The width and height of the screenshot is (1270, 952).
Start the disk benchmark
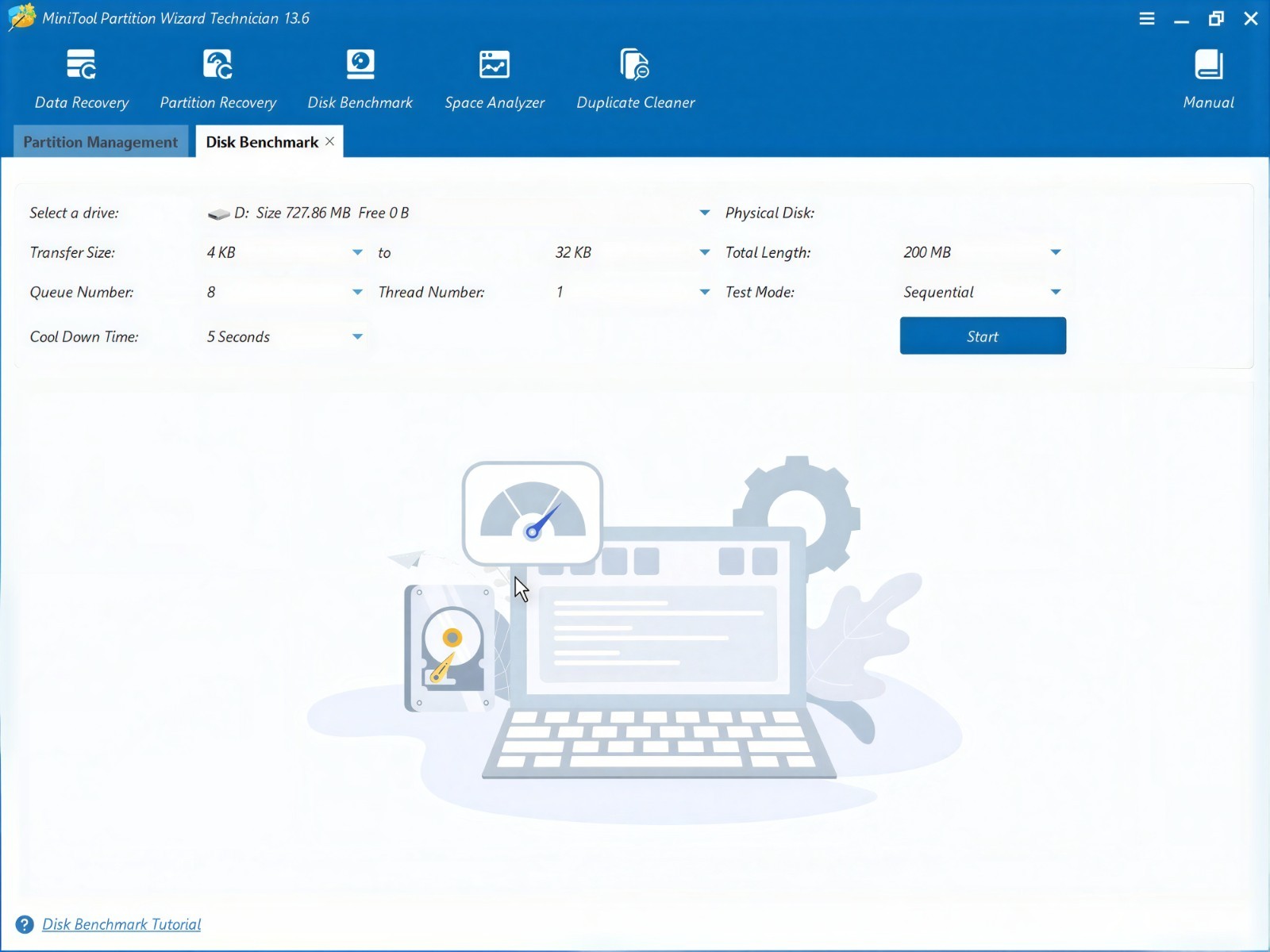[x=983, y=336]
